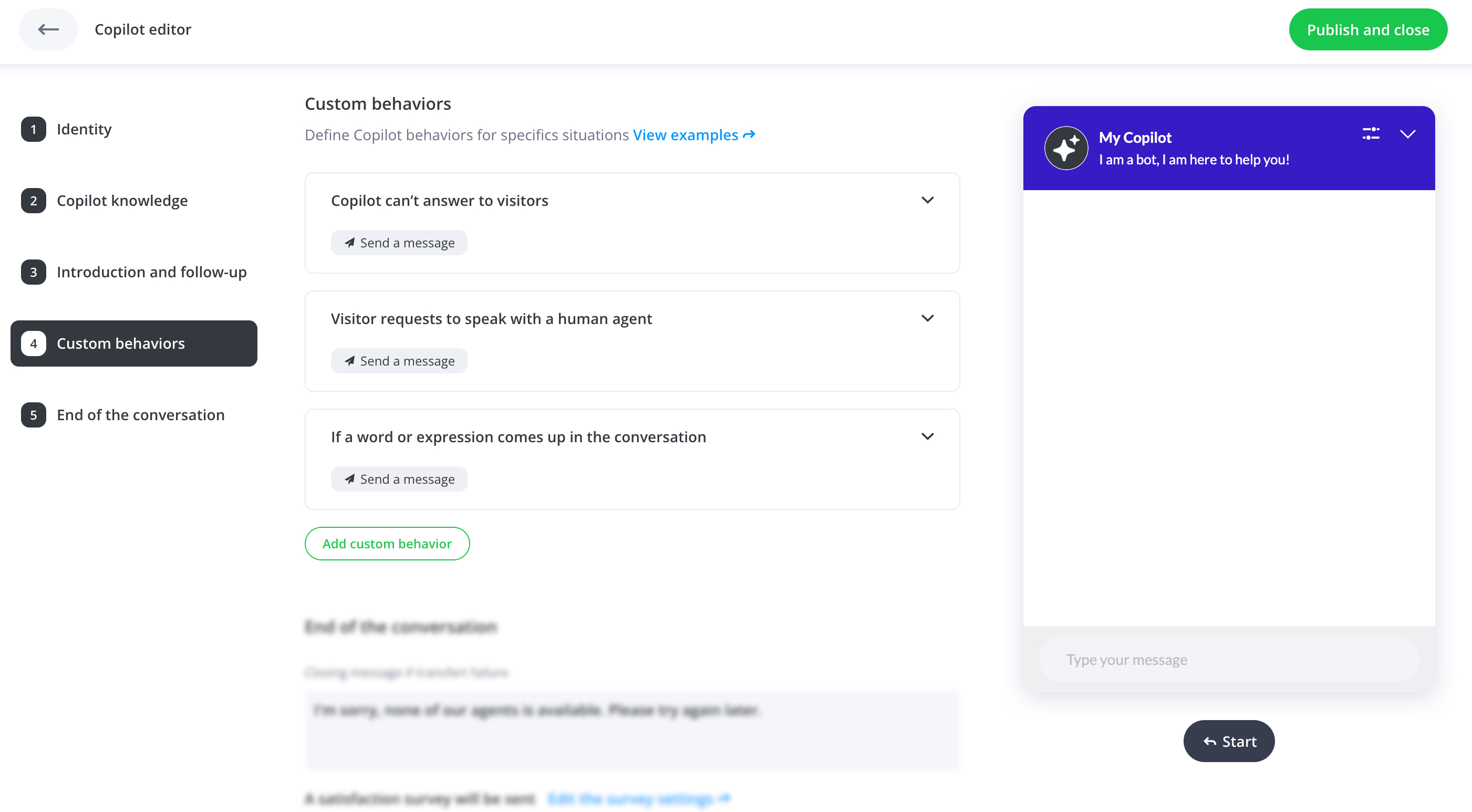Open the View examples link
1472x812 pixels.
(x=694, y=135)
